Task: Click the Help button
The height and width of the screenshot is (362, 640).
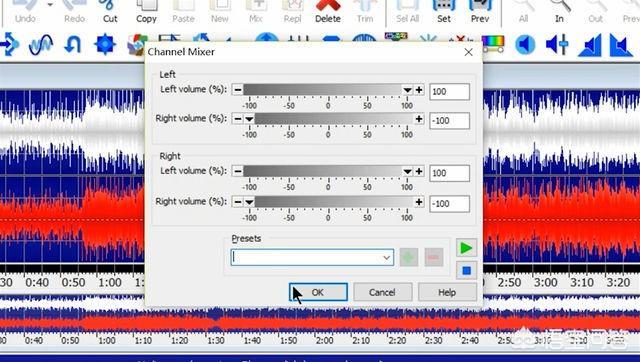Action: tap(447, 292)
